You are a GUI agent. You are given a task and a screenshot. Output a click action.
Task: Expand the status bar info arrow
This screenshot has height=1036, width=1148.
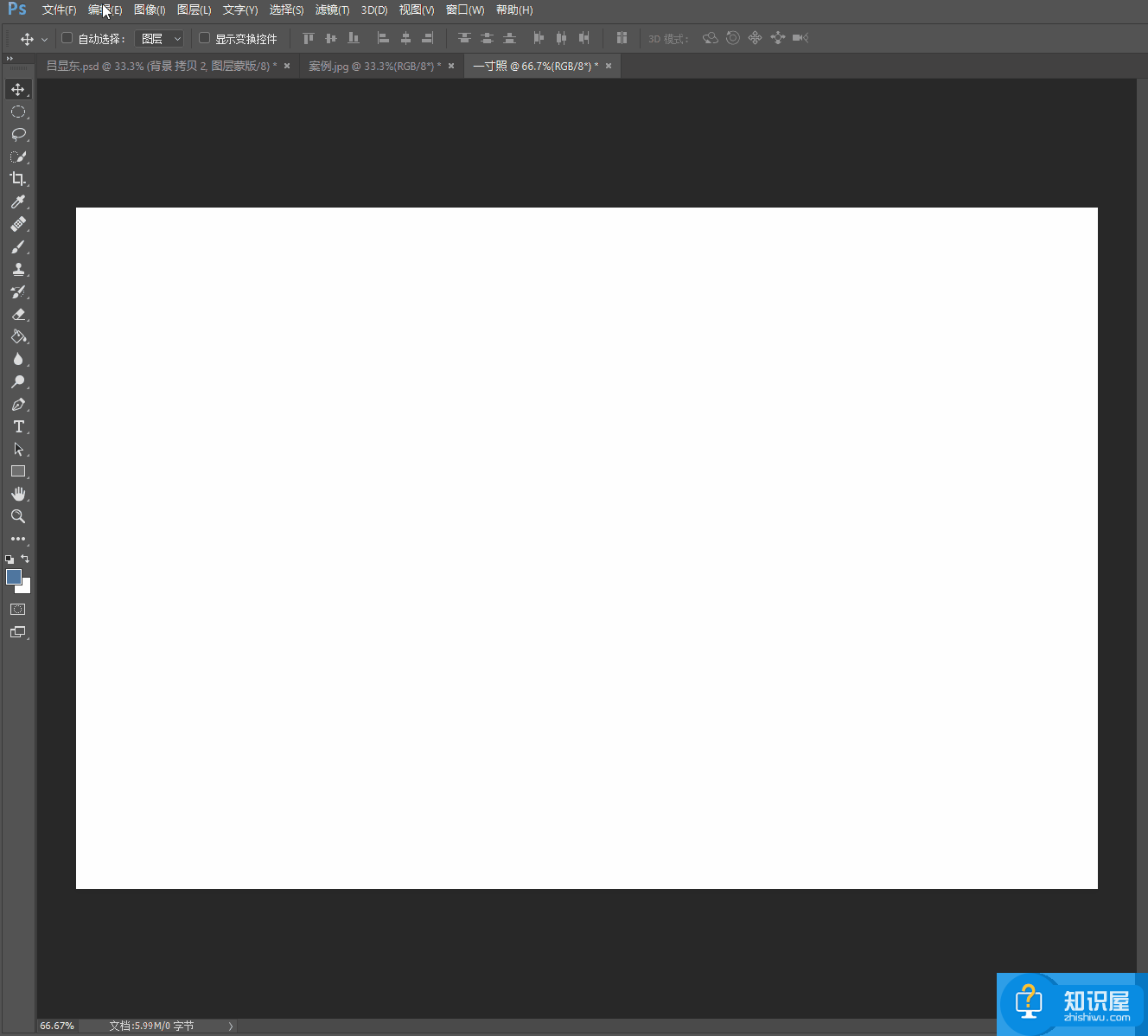pyautogui.click(x=231, y=1026)
